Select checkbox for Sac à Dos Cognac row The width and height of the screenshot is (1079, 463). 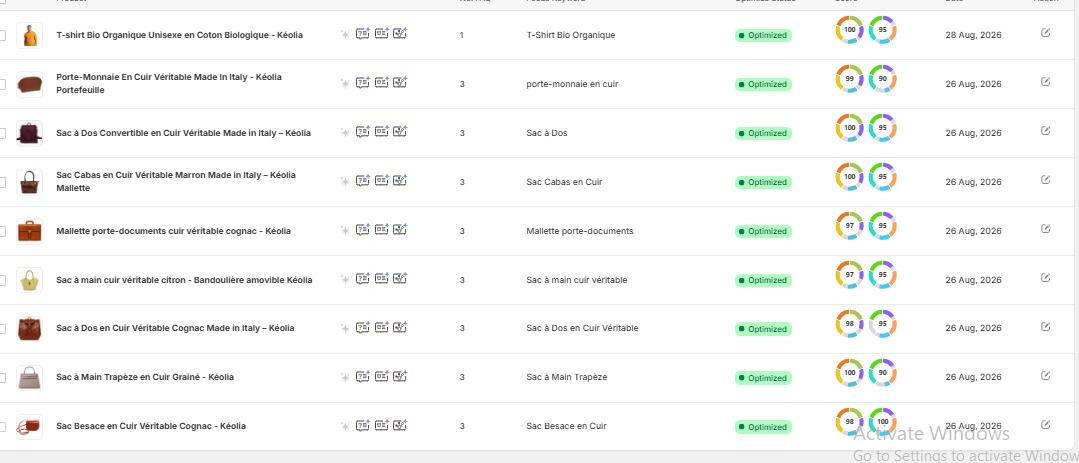2,329
